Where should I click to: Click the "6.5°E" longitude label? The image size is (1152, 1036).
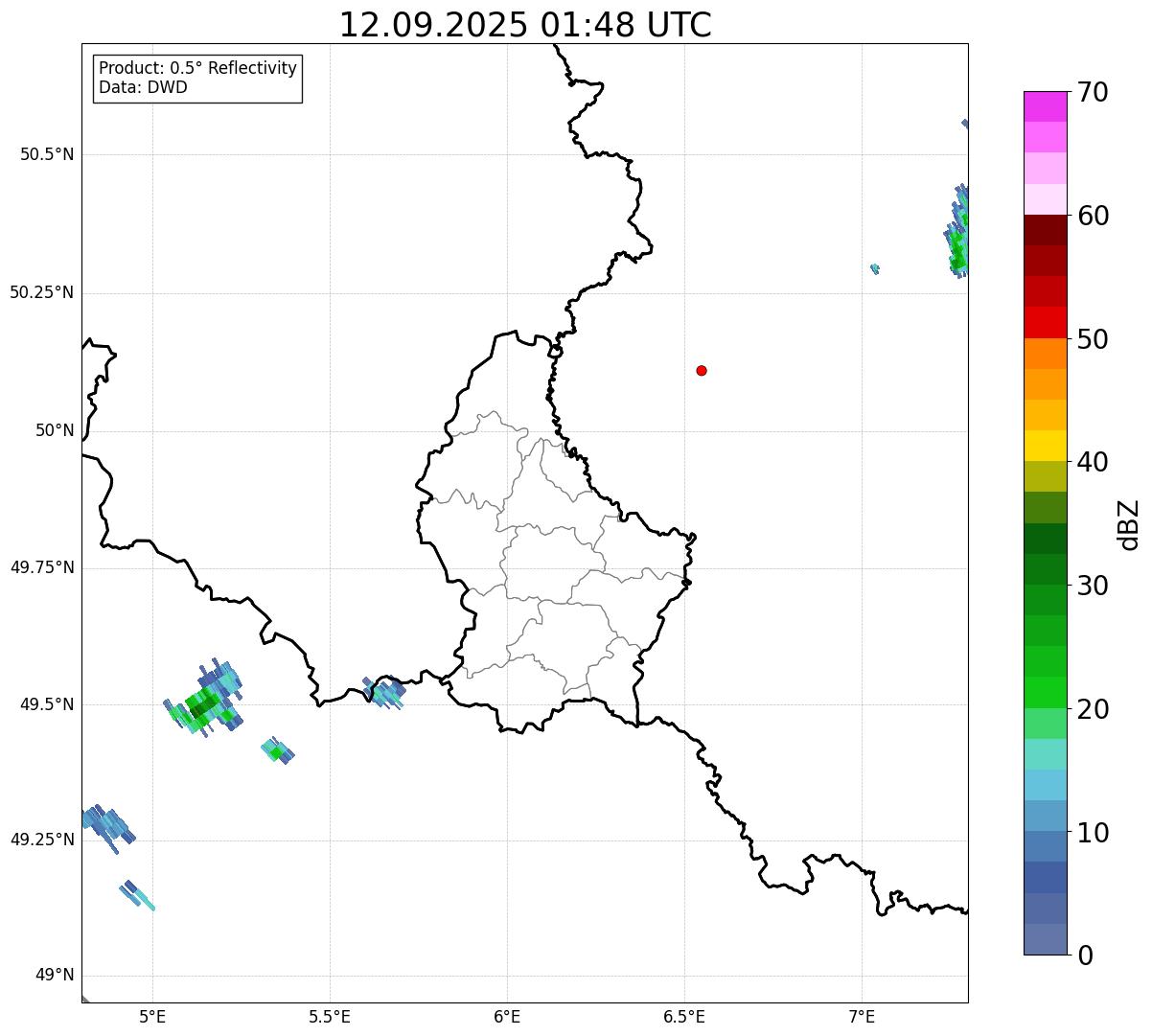[x=684, y=1017]
